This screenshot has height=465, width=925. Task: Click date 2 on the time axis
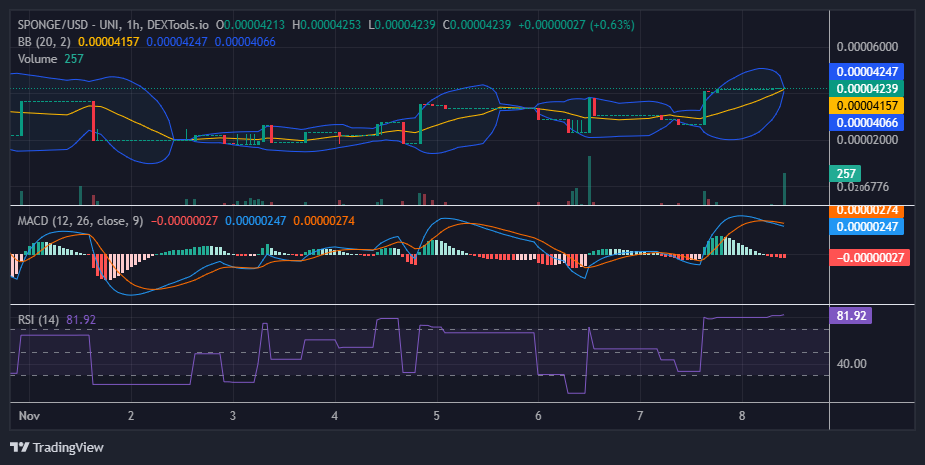click(131, 416)
